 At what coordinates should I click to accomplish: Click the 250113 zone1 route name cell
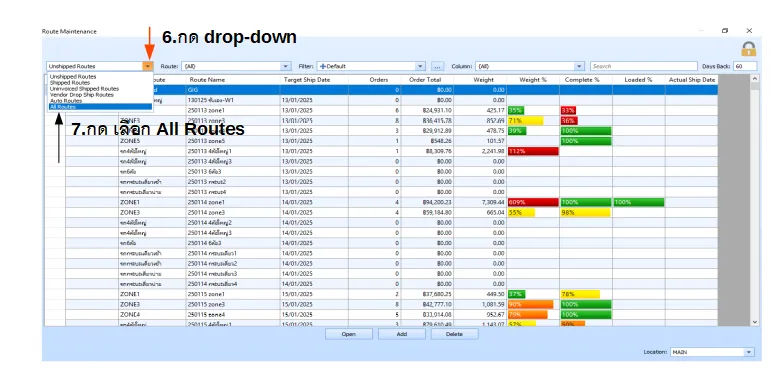point(233,110)
